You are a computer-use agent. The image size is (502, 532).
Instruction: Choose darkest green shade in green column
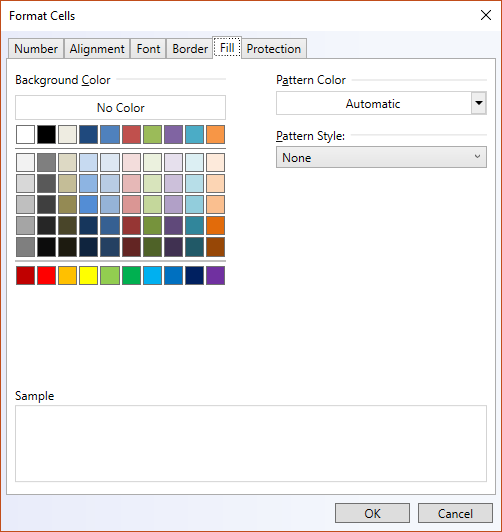(152, 247)
